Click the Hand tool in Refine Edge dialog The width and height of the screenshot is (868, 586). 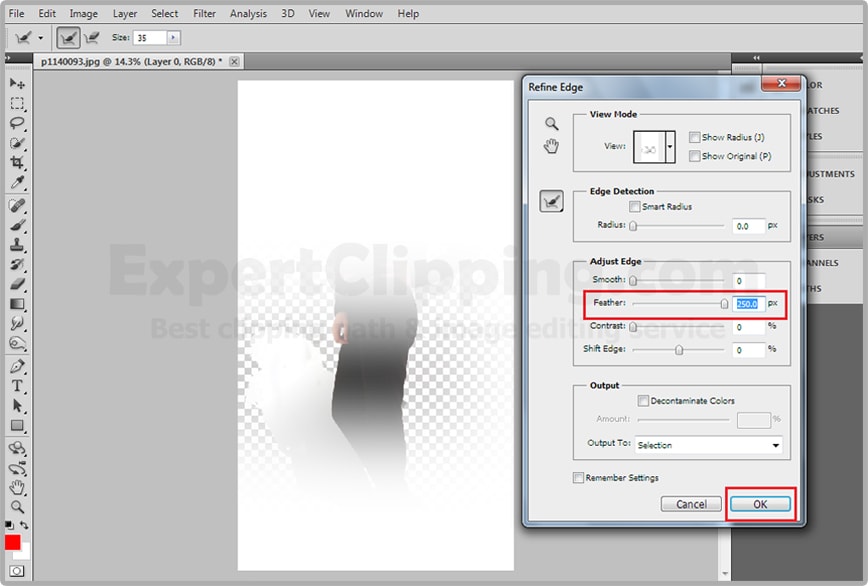(x=551, y=147)
